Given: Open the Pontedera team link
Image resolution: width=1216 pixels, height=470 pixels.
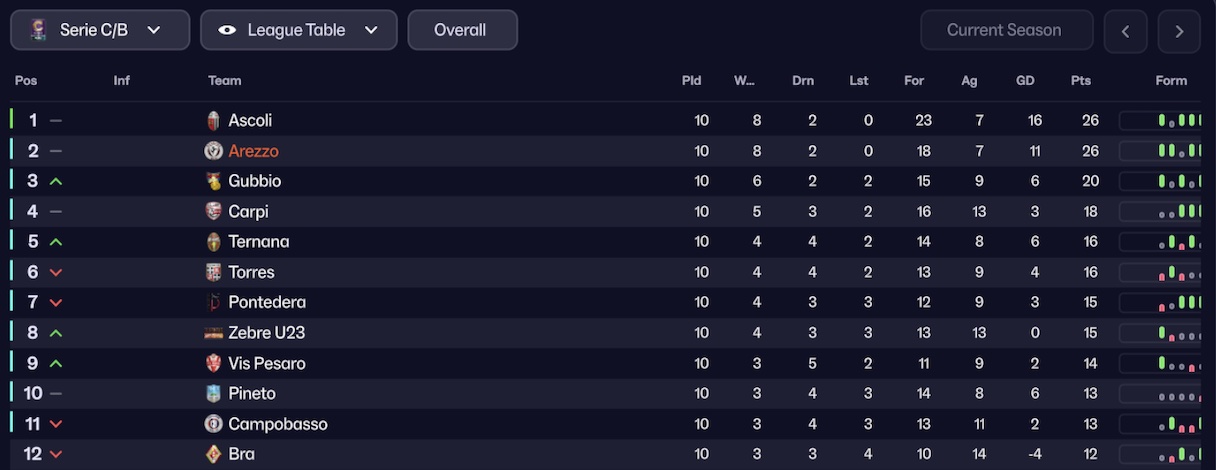Looking at the screenshot, I should pos(267,302).
